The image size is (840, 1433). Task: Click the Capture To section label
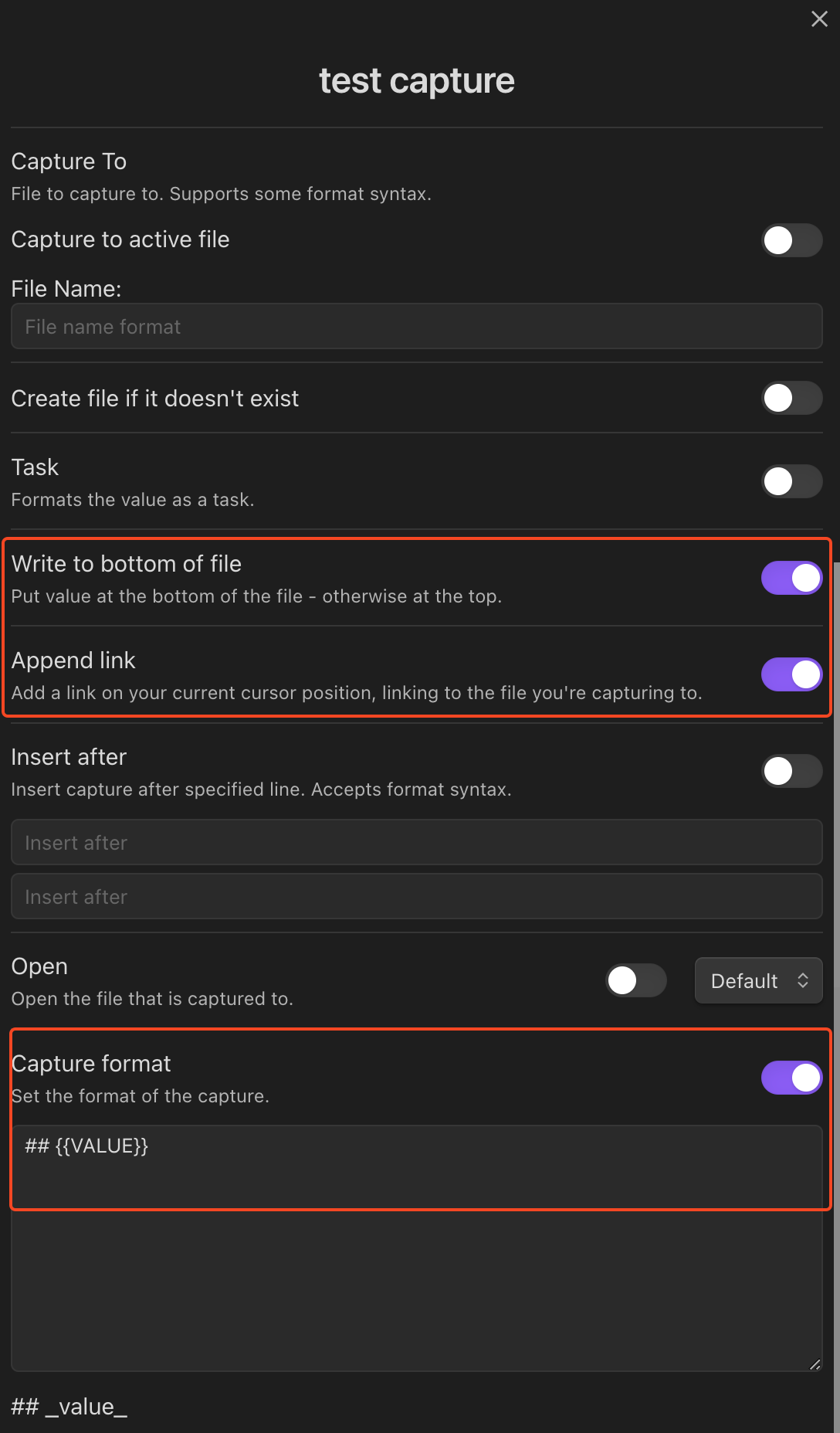pos(69,161)
